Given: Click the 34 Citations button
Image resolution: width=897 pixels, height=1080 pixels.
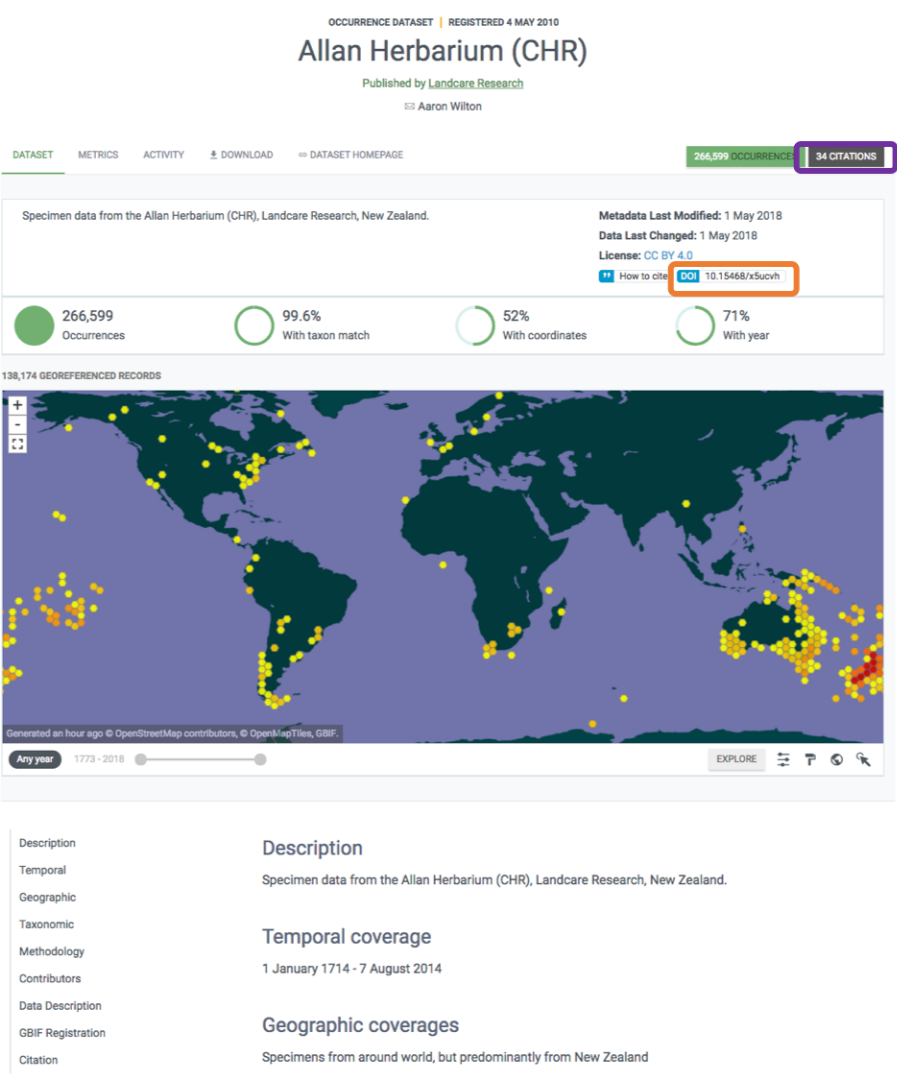Looking at the screenshot, I should coord(846,157).
